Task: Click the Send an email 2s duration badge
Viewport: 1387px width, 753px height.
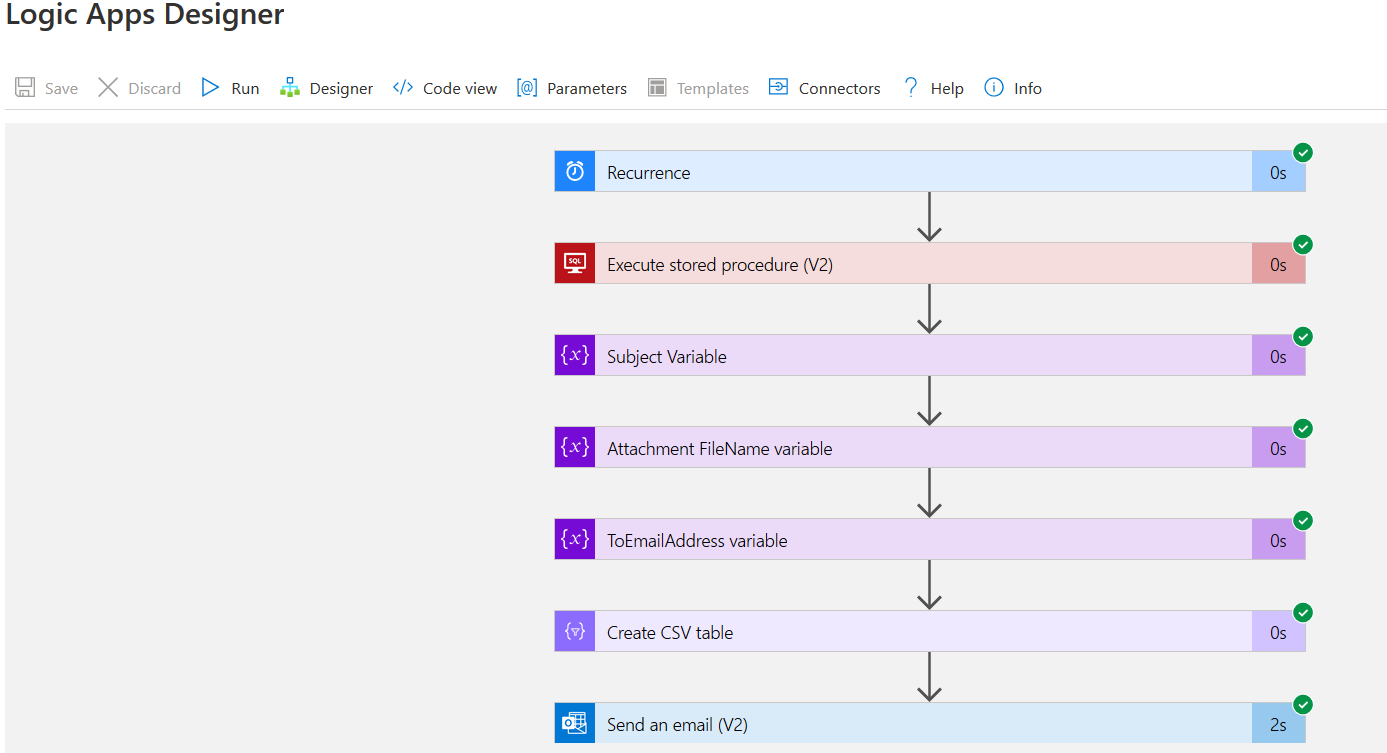Action: pos(1278,725)
